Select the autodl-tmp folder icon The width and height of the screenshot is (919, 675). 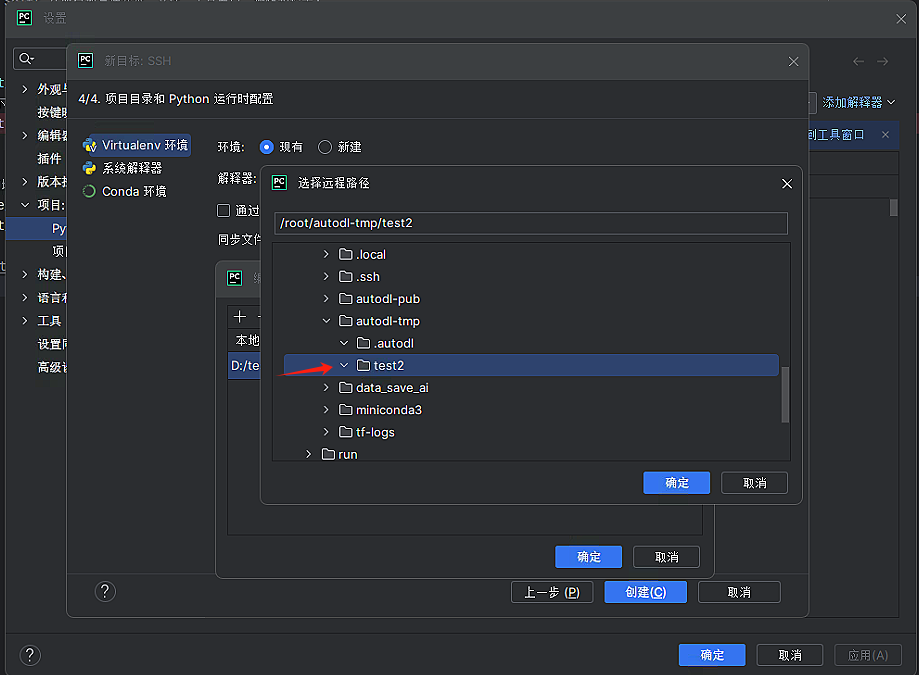pyautogui.click(x=346, y=321)
